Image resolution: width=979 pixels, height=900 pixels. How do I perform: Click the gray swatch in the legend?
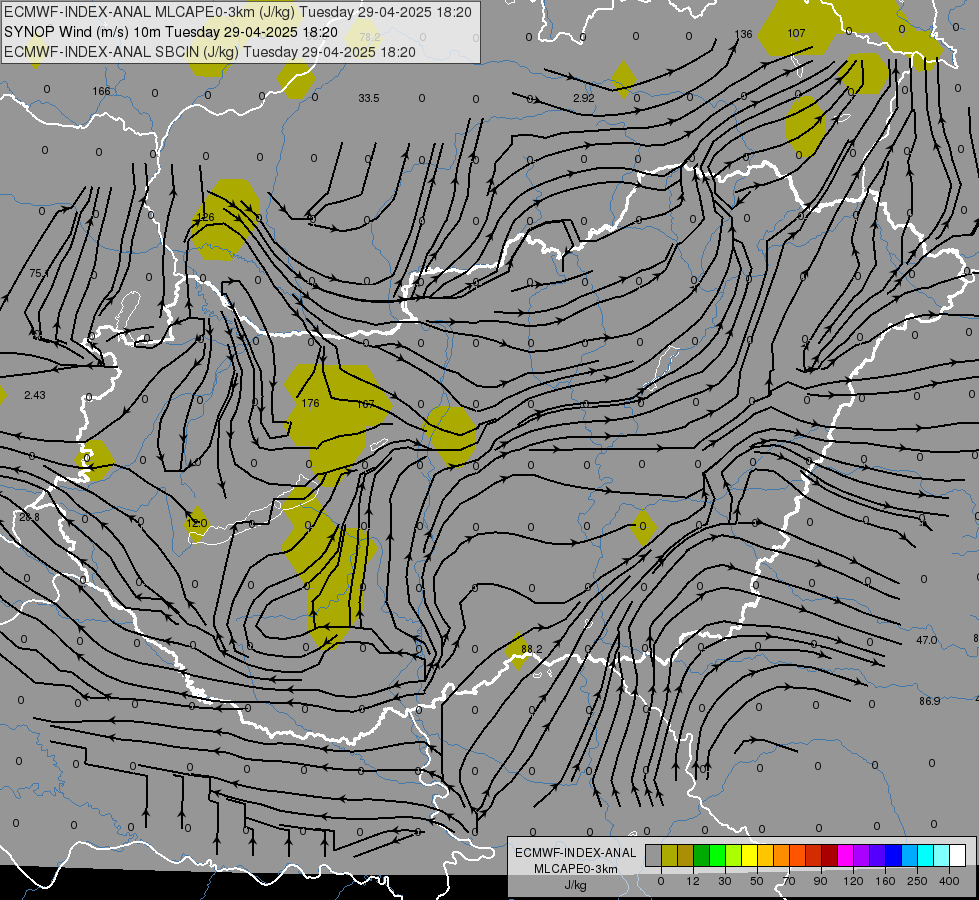[x=653, y=856]
